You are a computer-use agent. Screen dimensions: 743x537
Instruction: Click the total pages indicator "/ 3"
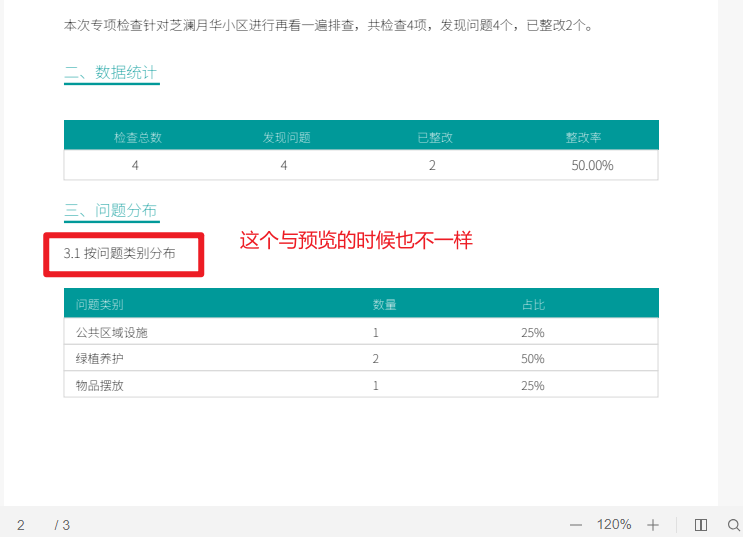pyautogui.click(x=62, y=525)
